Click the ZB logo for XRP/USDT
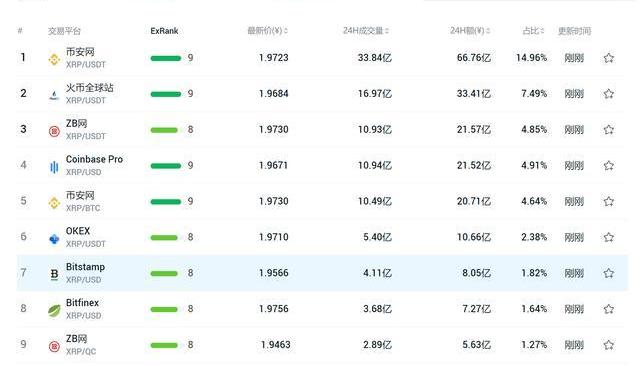The width and height of the screenshot is (640, 366). [x=54, y=131]
